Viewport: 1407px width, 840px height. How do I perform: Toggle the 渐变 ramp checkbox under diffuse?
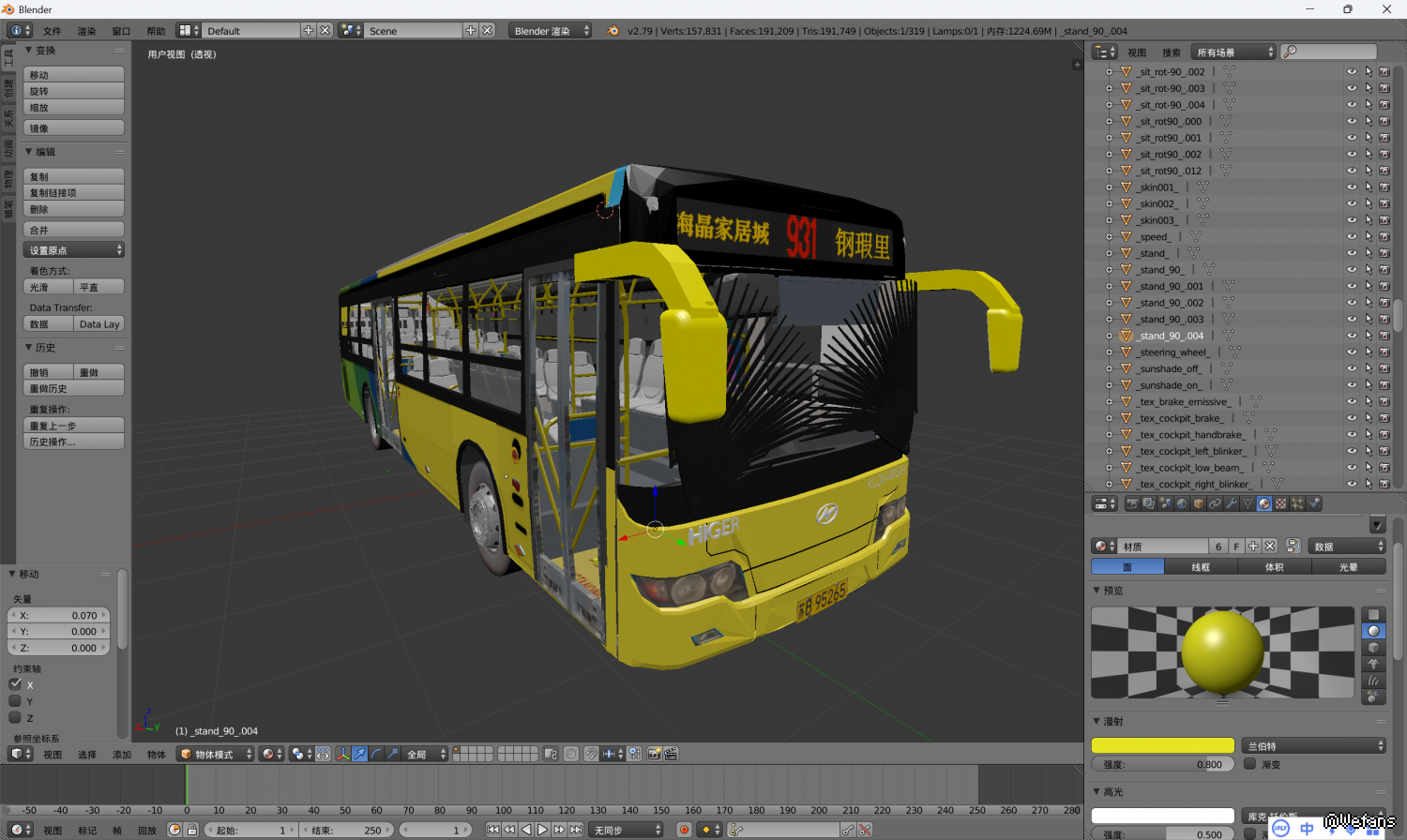pos(1250,764)
